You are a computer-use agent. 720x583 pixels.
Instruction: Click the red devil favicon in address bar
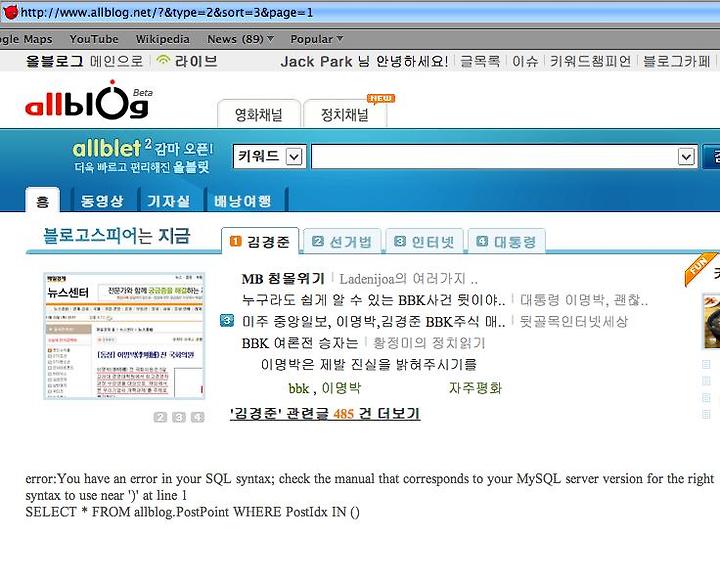(10, 12)
